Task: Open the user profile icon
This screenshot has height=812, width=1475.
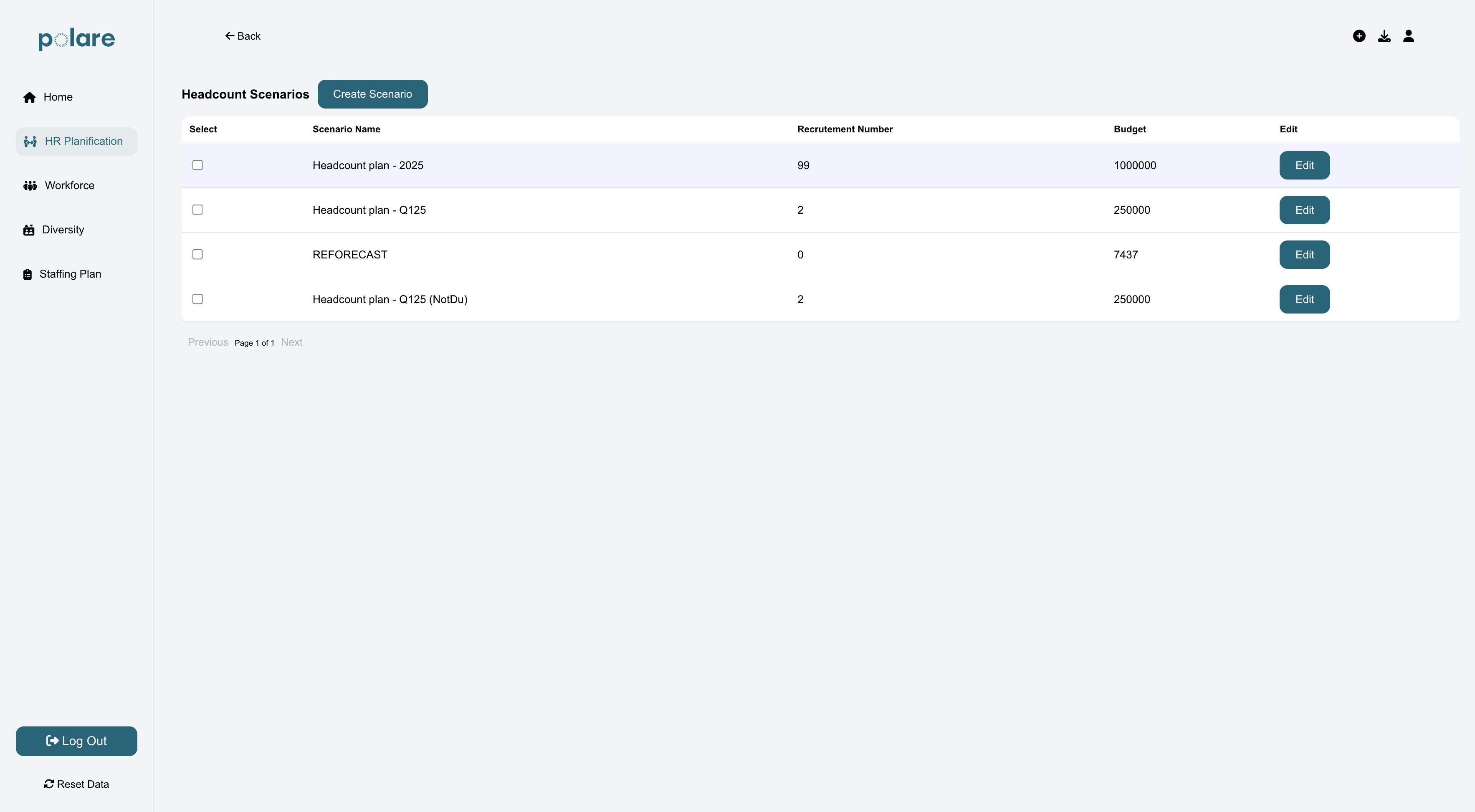Action: [1409, 36]
